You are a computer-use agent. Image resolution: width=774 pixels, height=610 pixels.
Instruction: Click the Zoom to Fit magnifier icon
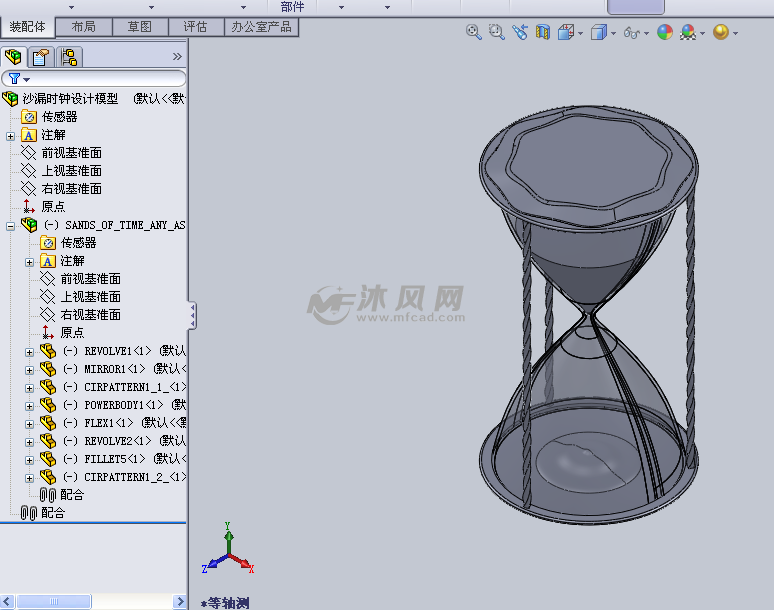pos(474,32)
